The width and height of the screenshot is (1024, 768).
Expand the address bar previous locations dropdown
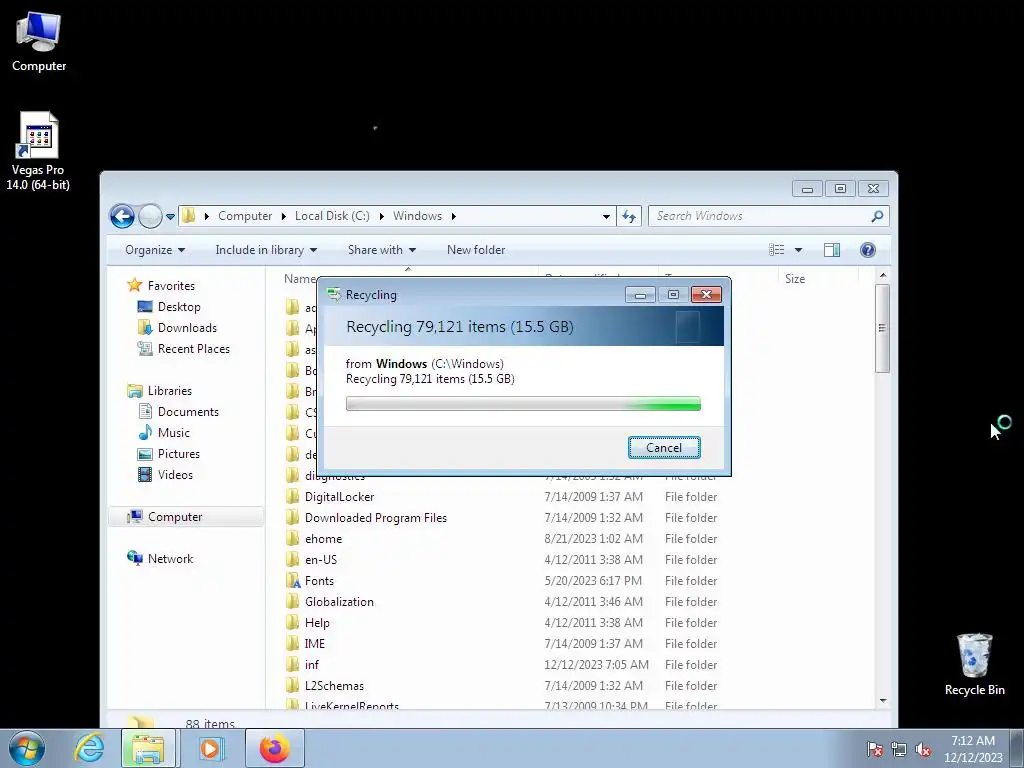pyautogui.click(x=606, y=216)
